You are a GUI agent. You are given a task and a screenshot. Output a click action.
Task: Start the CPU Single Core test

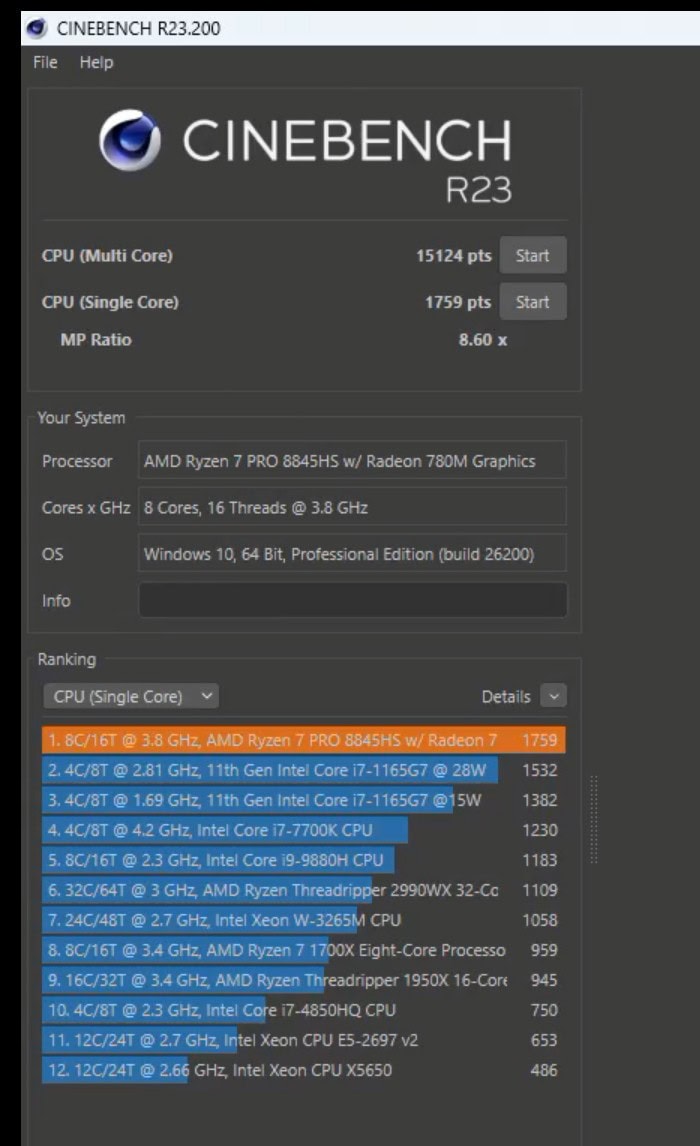click(x=532, y=302)
